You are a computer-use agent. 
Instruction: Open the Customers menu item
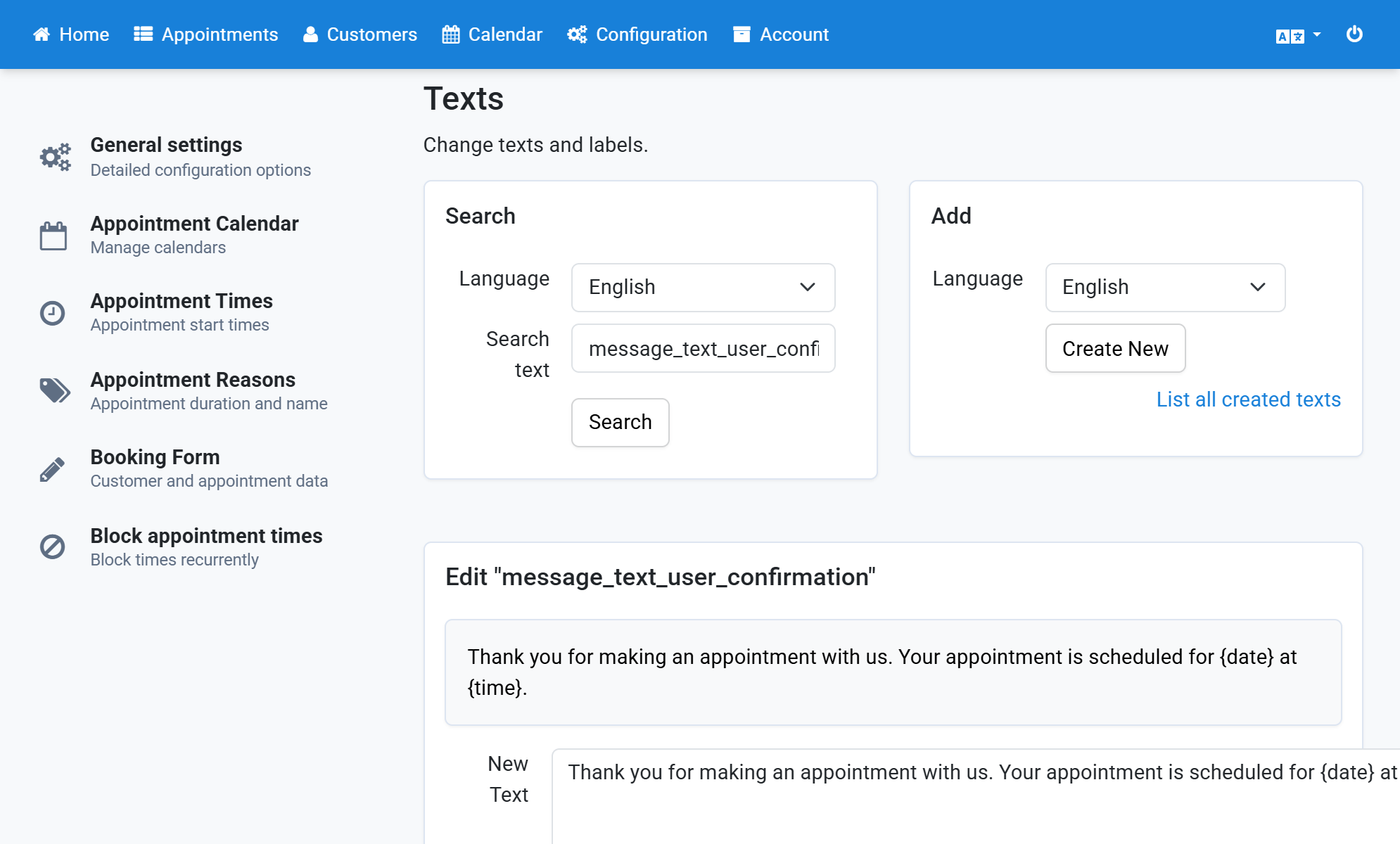pos(360,34)
